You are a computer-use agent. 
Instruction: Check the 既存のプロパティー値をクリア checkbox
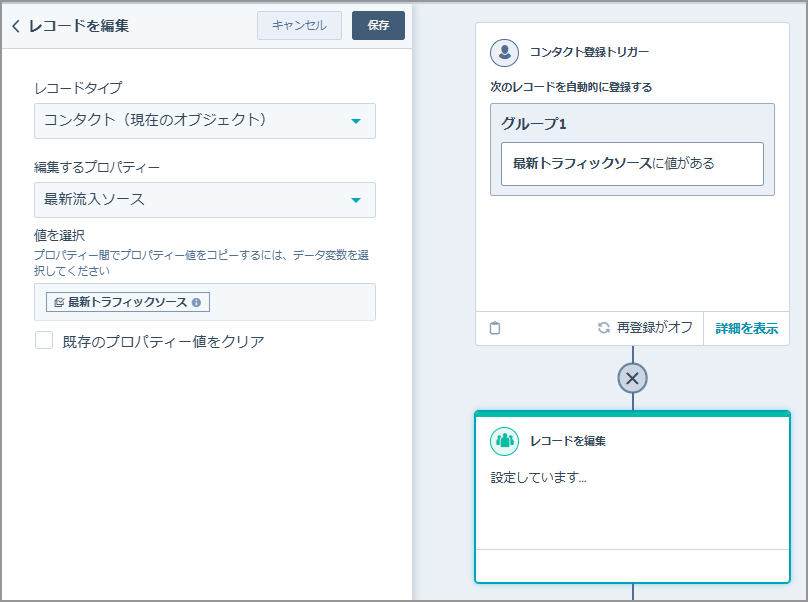click(x=42, y=339)
